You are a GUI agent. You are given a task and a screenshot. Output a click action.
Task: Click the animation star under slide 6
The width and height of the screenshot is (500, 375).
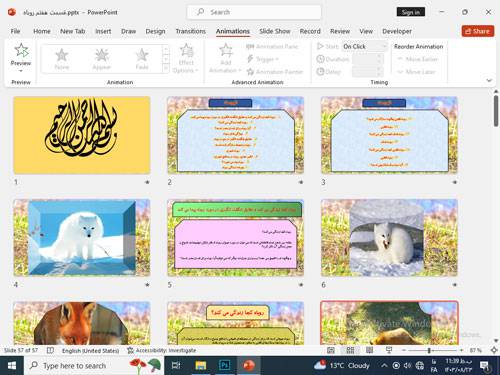pyautogui.click(x=454, y=285)
